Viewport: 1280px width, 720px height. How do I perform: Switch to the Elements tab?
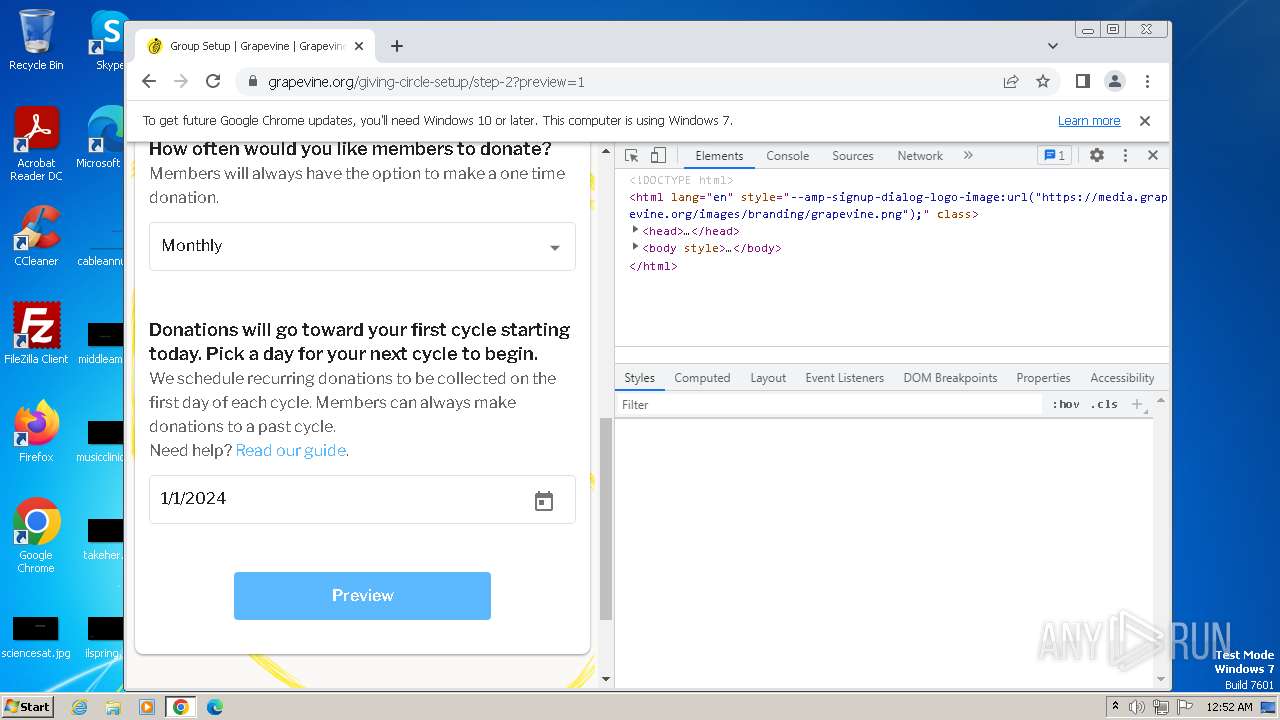click(x=719, y=156)
